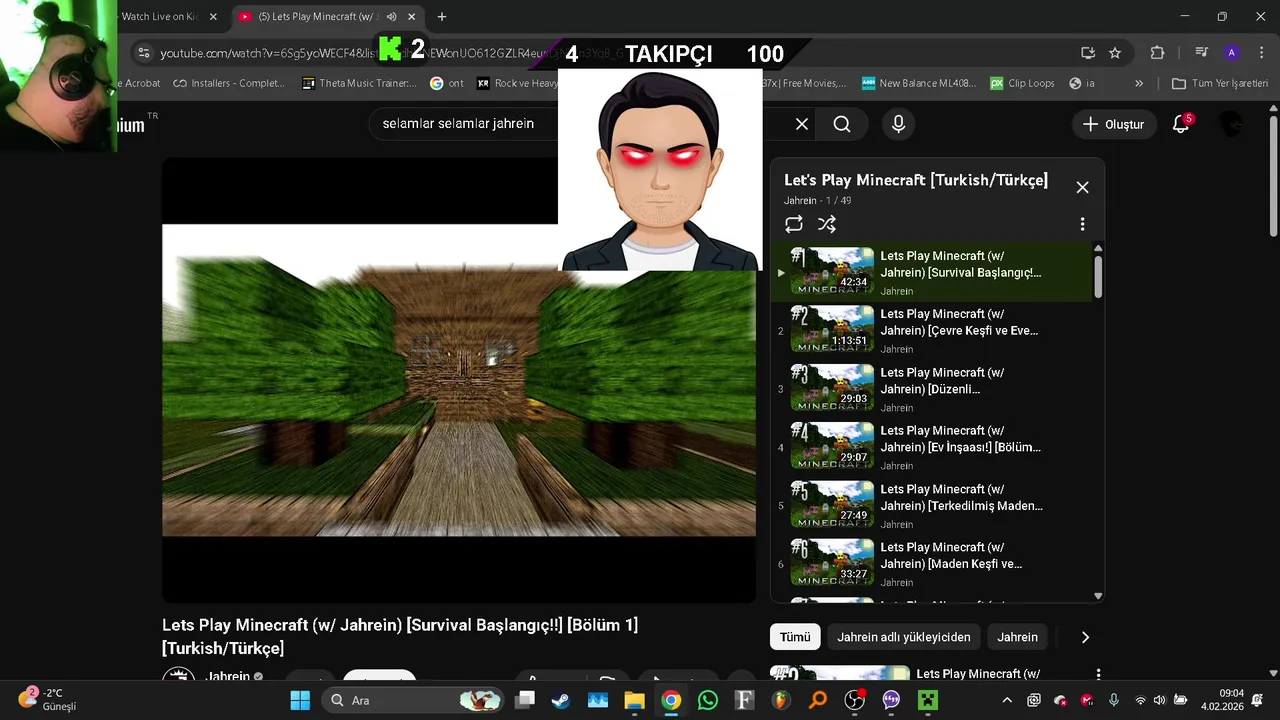Open a new Chrome tab
Viewport: 1280px width, 720px height.
(x=441, y=16)
